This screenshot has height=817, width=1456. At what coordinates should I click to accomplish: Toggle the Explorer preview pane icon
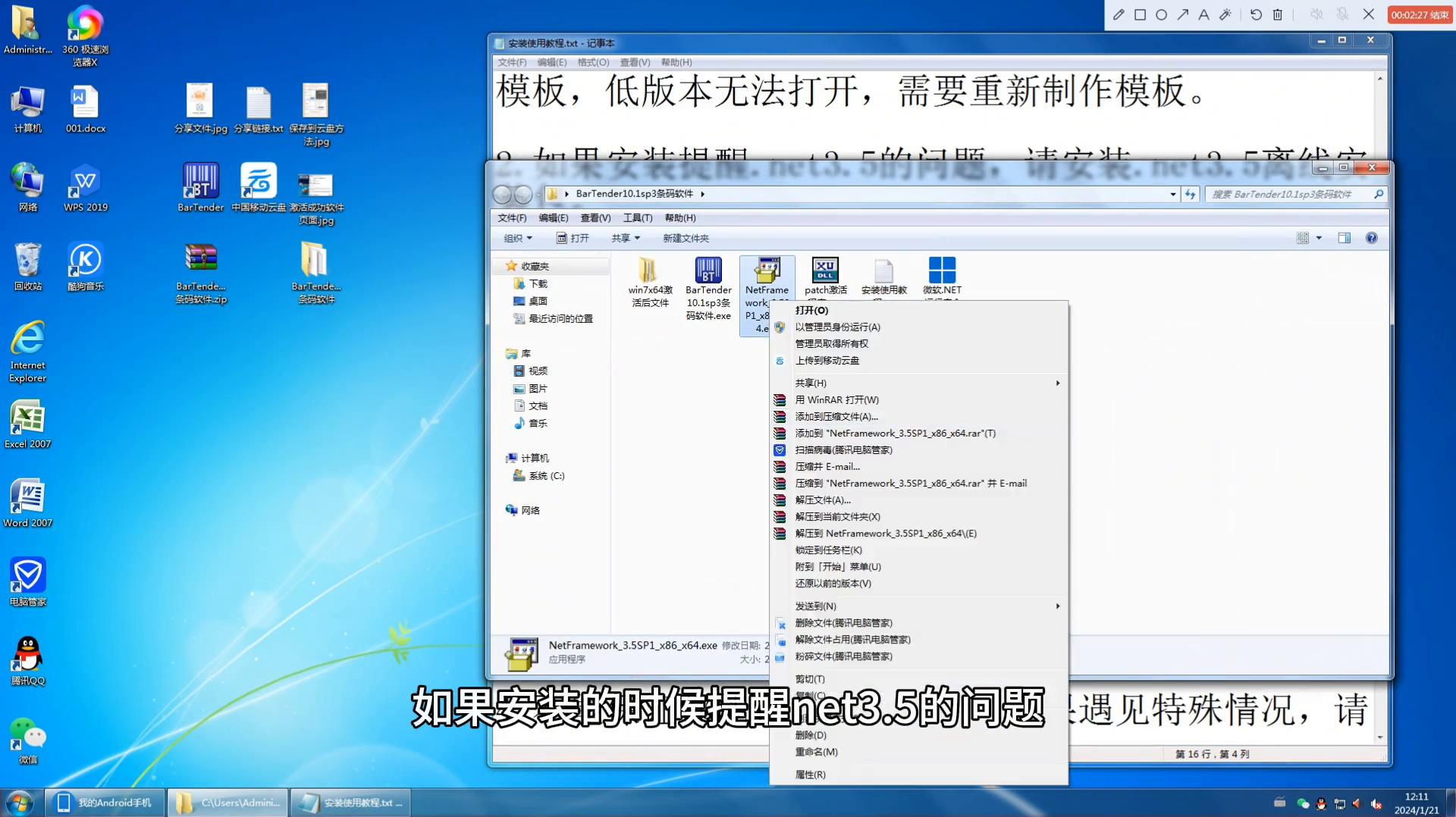click(x=1344, y=238)
